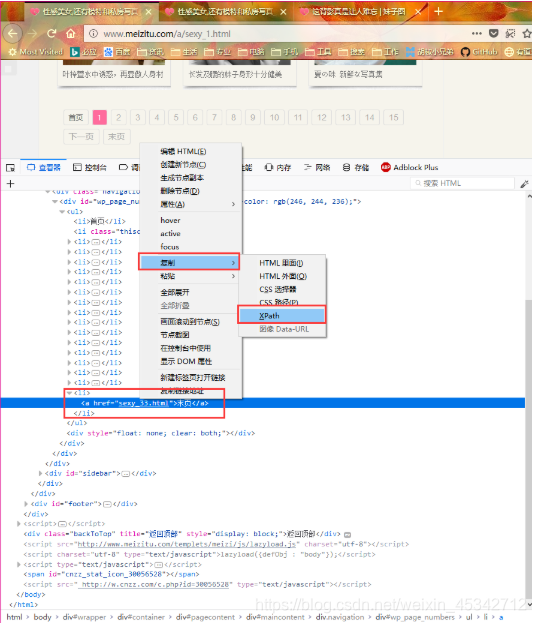
Task: Select current page 1 pink button
Action: click(99, 118)
